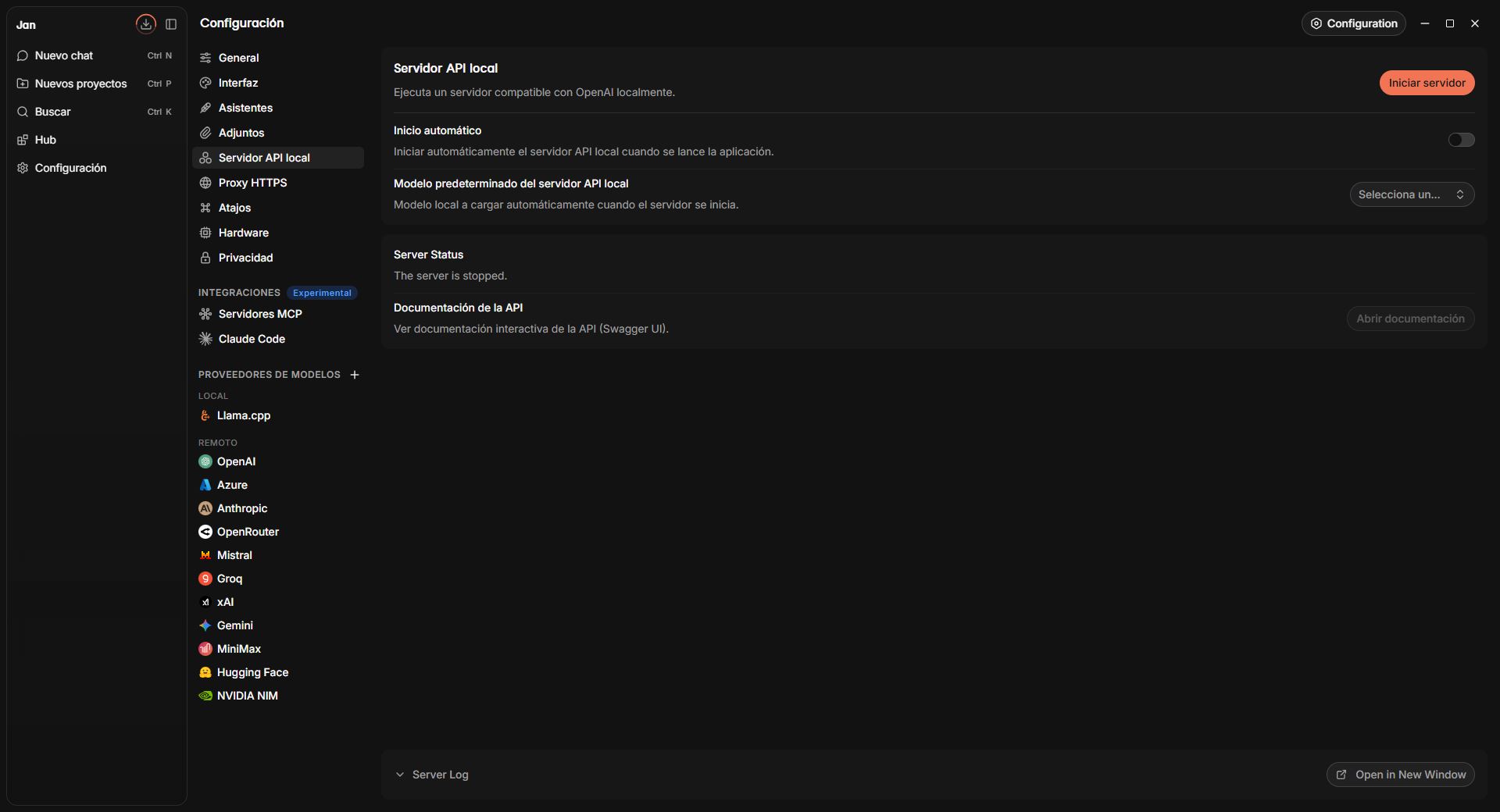The height and width of the screenshot is (812, 1500).
Task: Open the Configuration dropdown at top right
Action: pyautogui.click(x=1353, y=23)
